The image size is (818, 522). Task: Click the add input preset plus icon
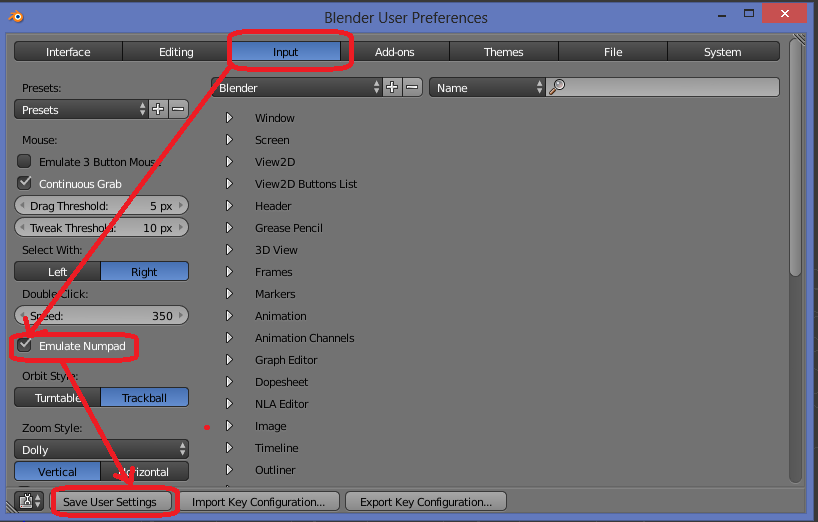click(x=158, y=109)
